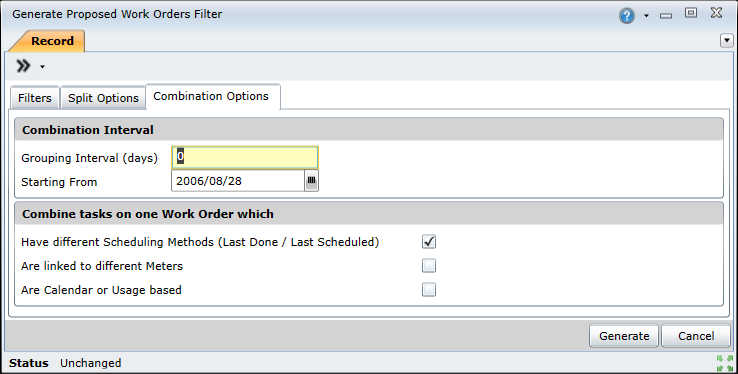Screen dimensions: 738x374
Task: Select the Combination Options tab
Action: (x=211, y=96)
